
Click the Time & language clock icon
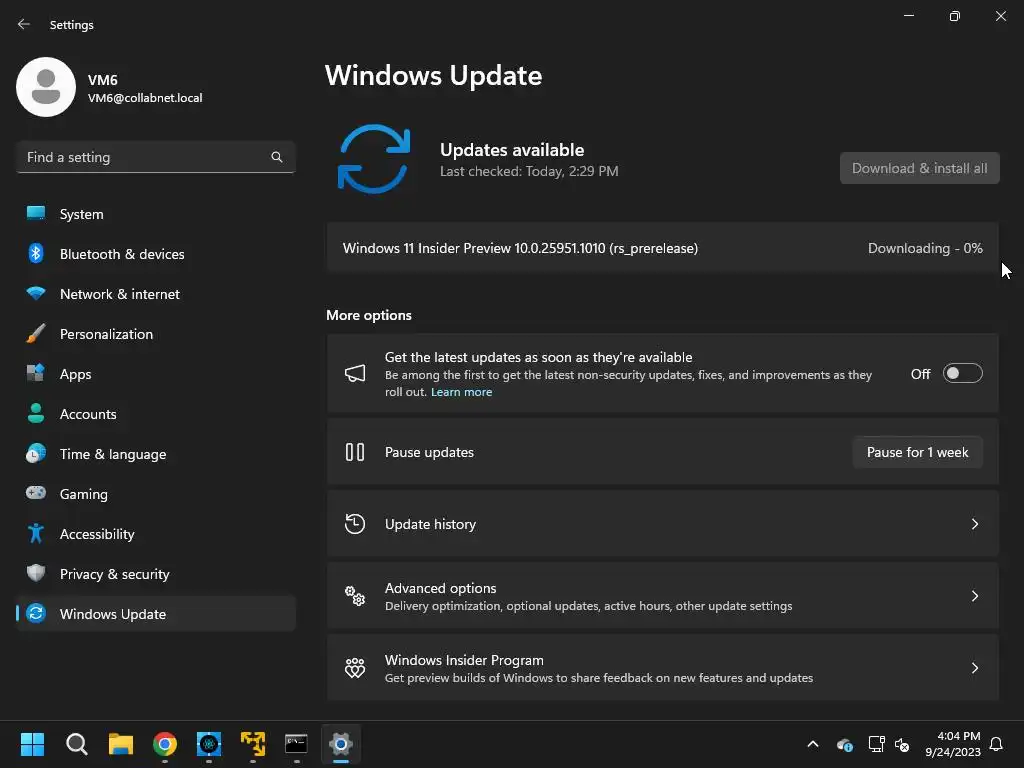pos(36,453)
